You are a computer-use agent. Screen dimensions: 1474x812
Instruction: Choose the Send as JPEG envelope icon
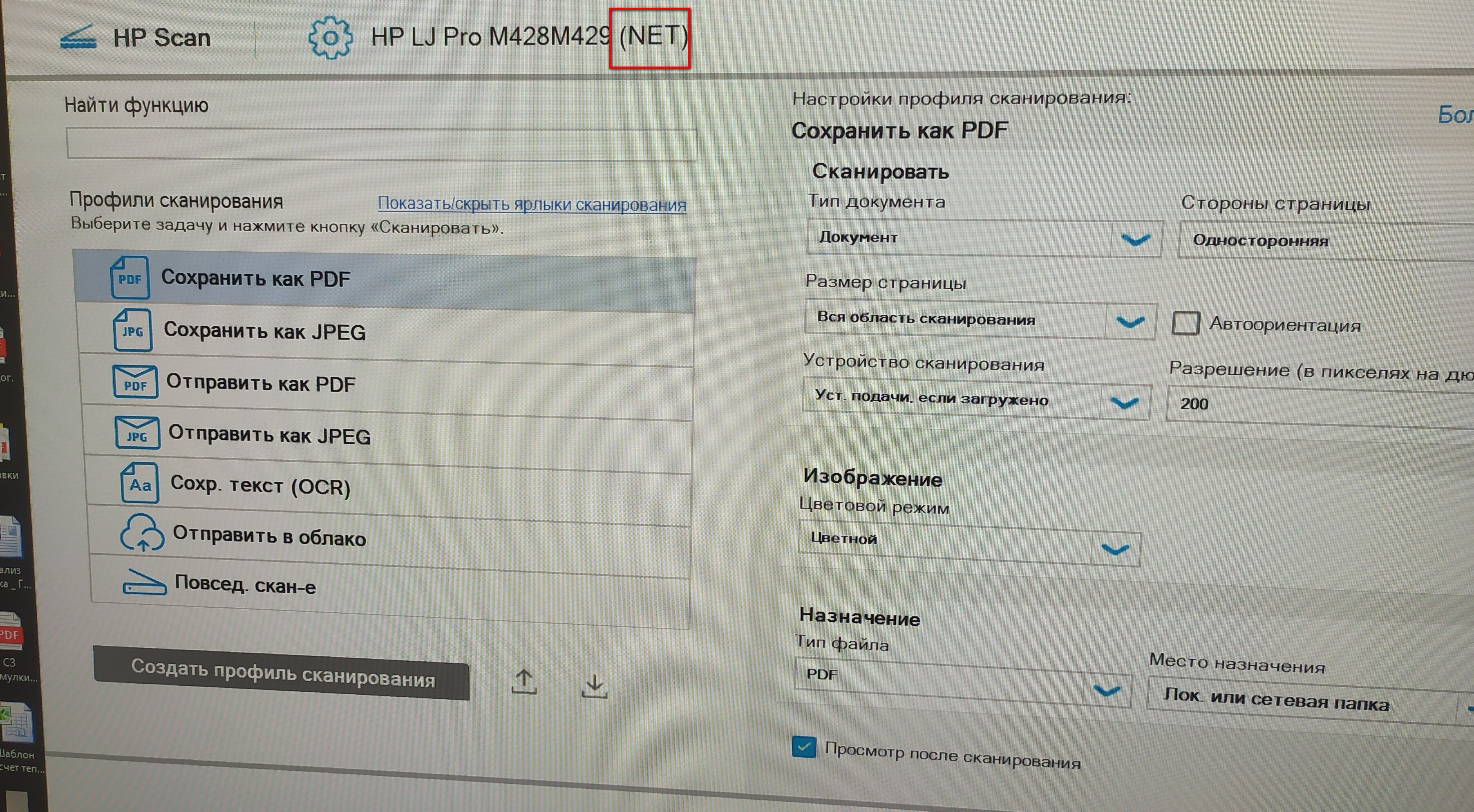[137, 432]
